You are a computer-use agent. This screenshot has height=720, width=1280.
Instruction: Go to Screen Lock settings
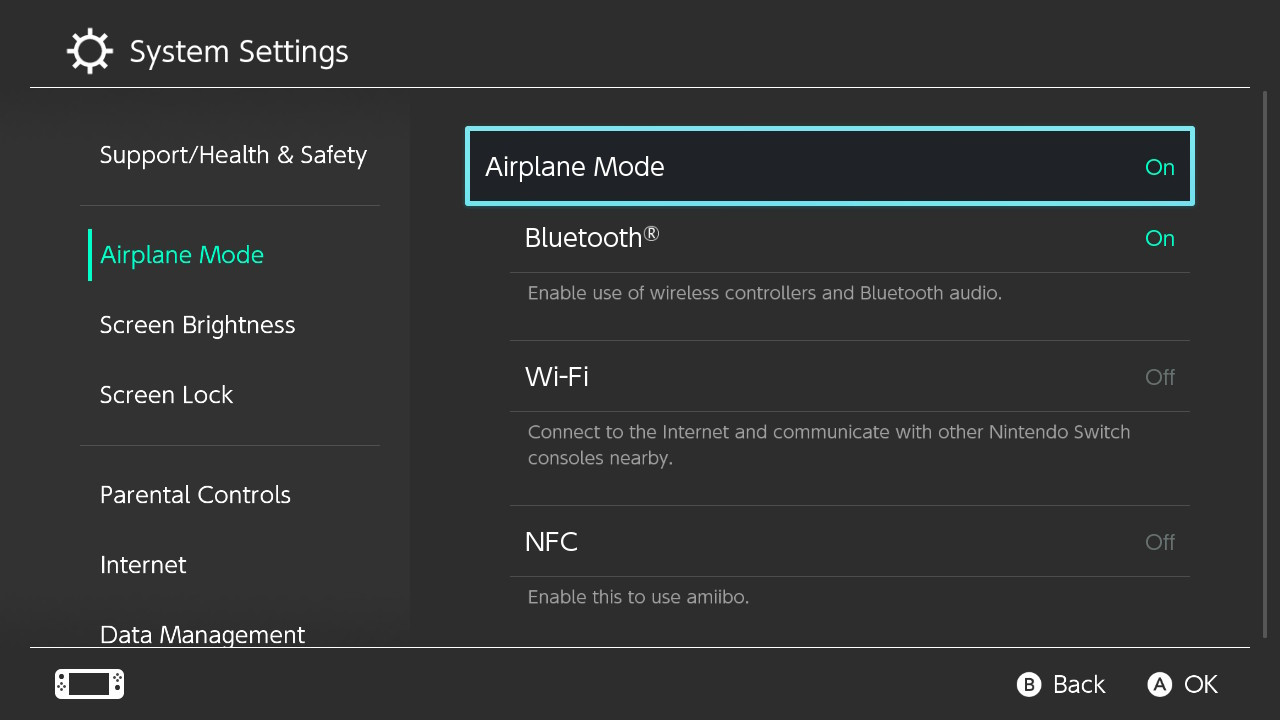[x=166, y=395]
